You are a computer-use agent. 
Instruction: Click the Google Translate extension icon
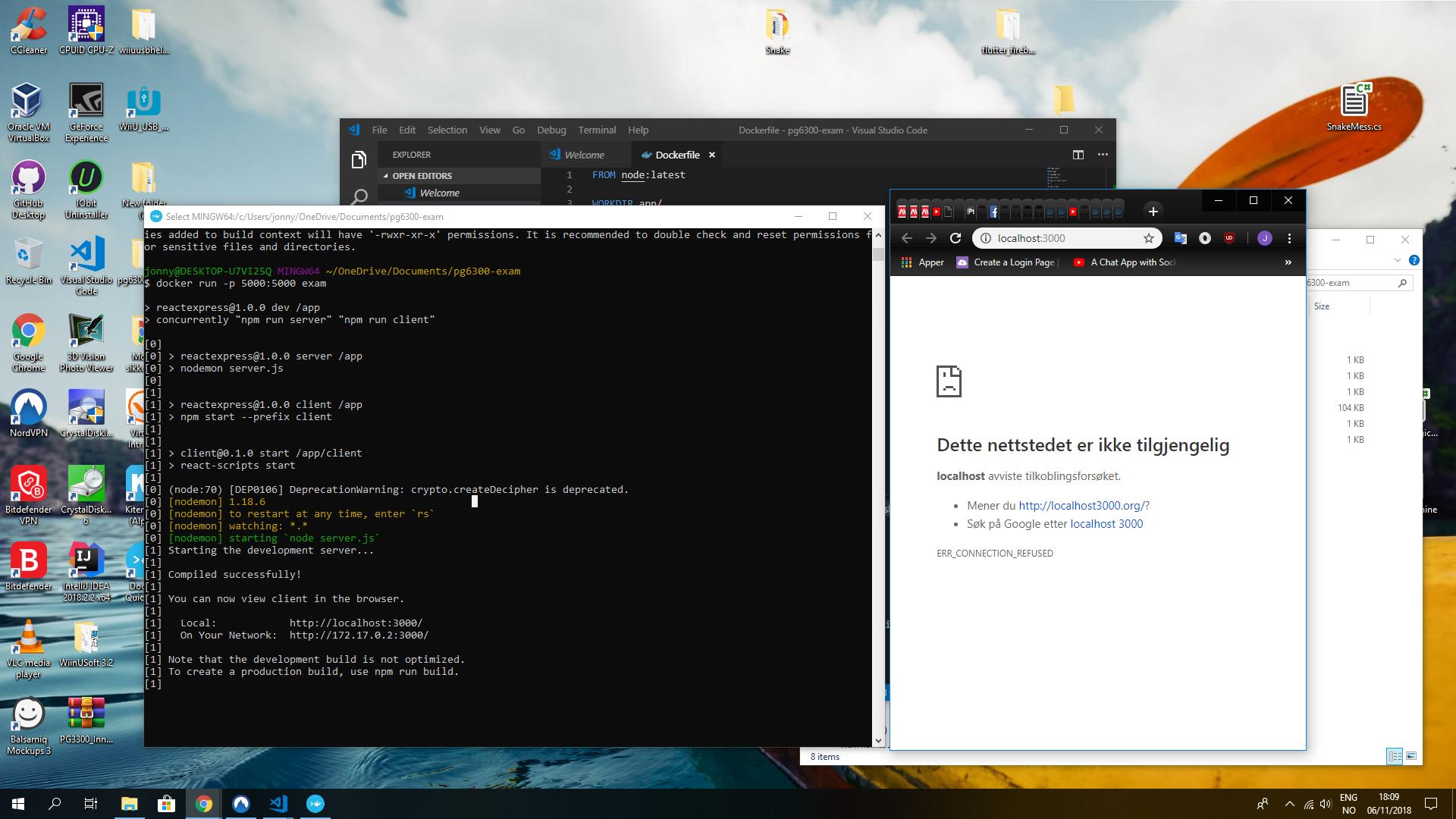[1180, 238]
